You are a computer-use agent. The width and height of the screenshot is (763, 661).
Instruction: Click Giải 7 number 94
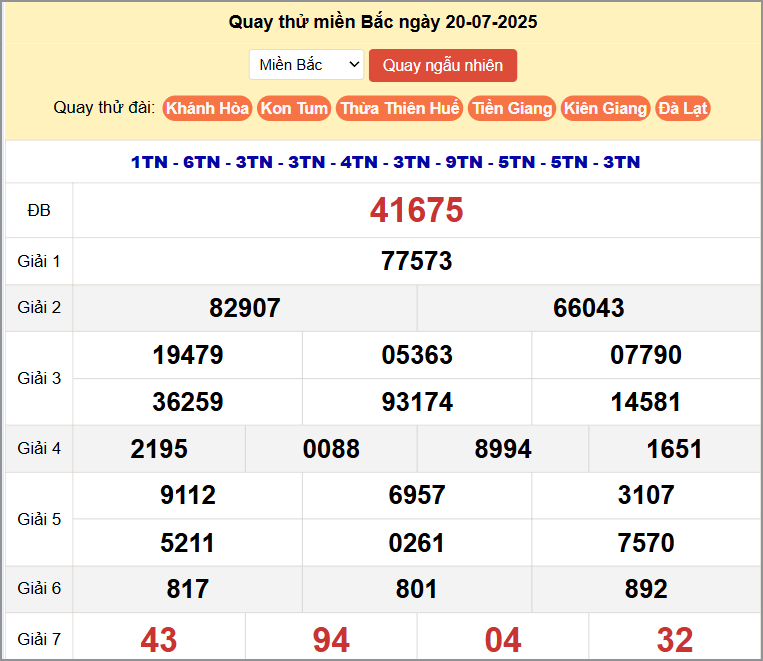tap(331, 640)
